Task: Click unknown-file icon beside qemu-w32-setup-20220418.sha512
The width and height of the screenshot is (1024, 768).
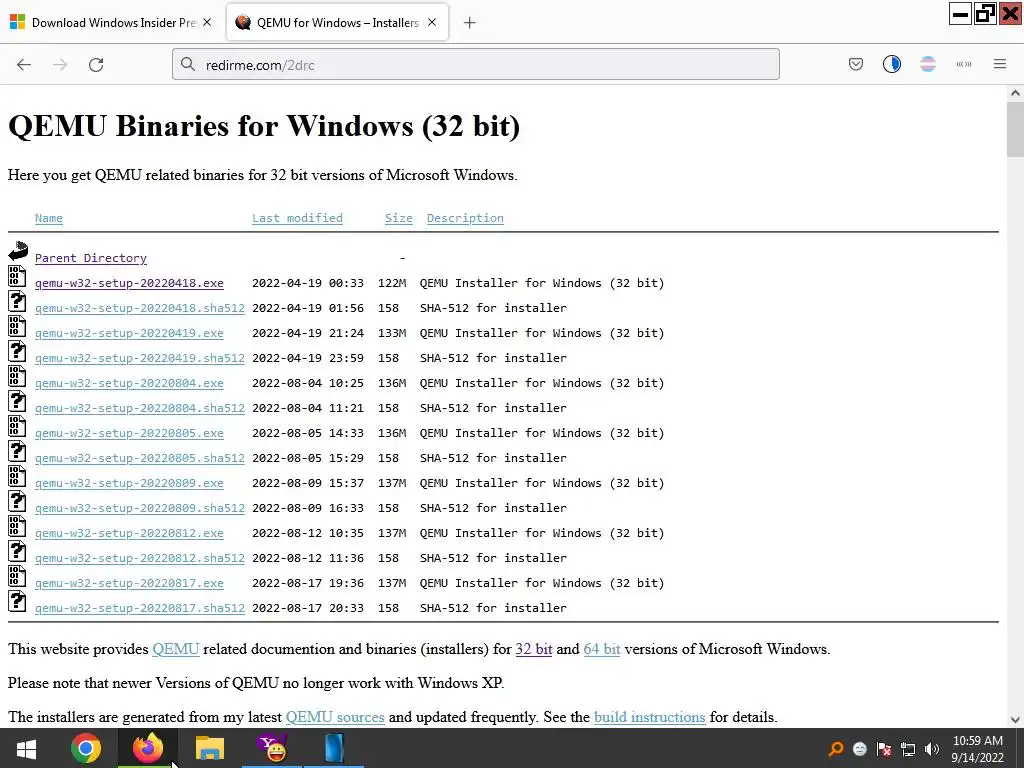Action: (18, 301)
